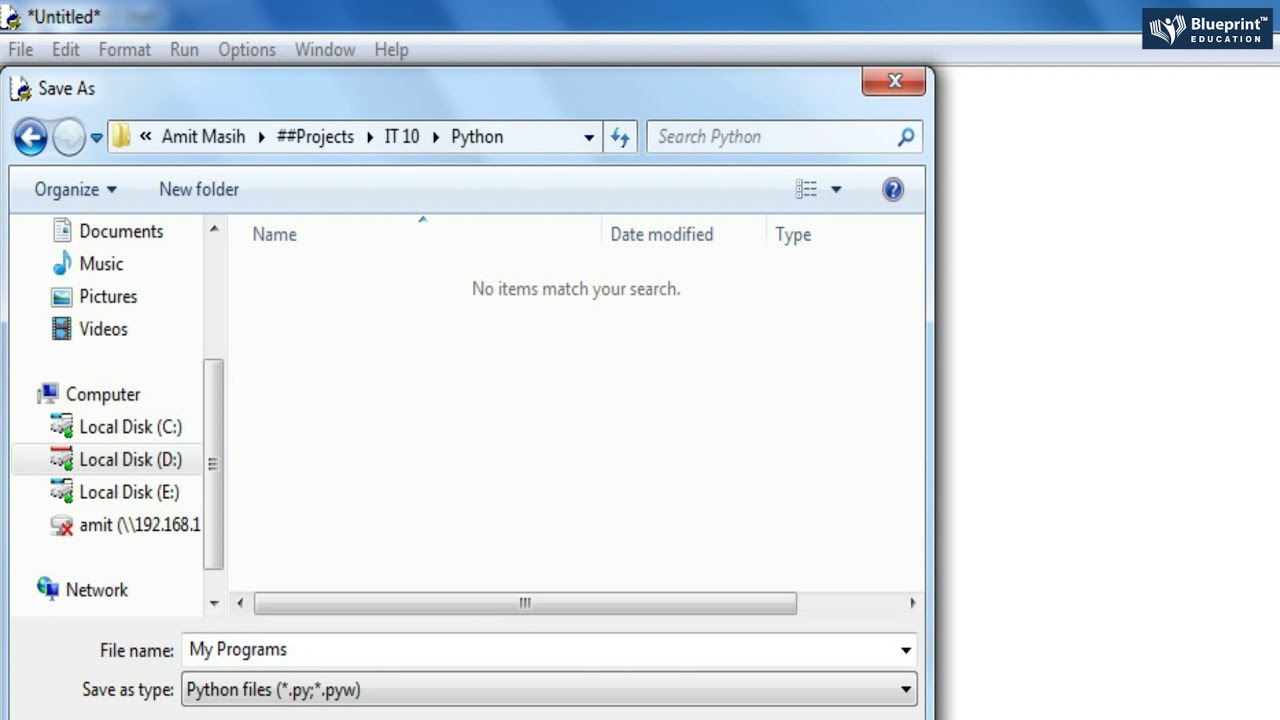
Task: Click the navigation pane scroll down arrow
Action: (214, 603)
